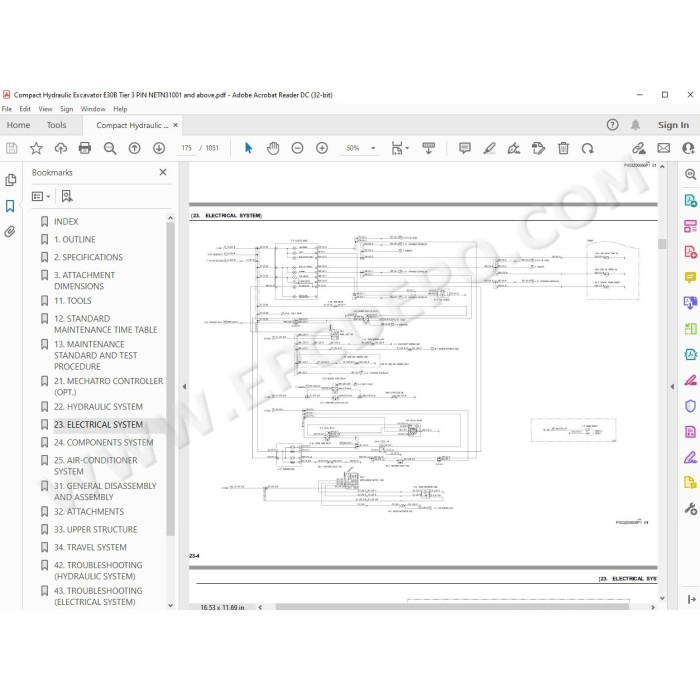The image size is (700, 700).
Task: Add document to starred with star icon
Action: 36,148
